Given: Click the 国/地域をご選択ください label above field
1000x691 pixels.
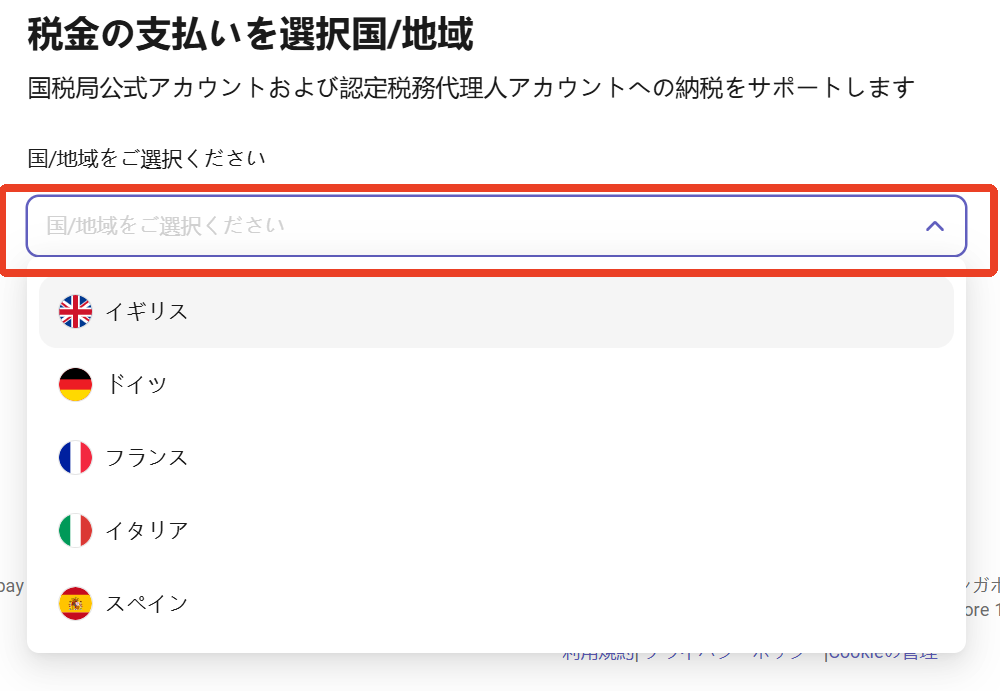Looking at the screenshot, I should click(147, 159).
